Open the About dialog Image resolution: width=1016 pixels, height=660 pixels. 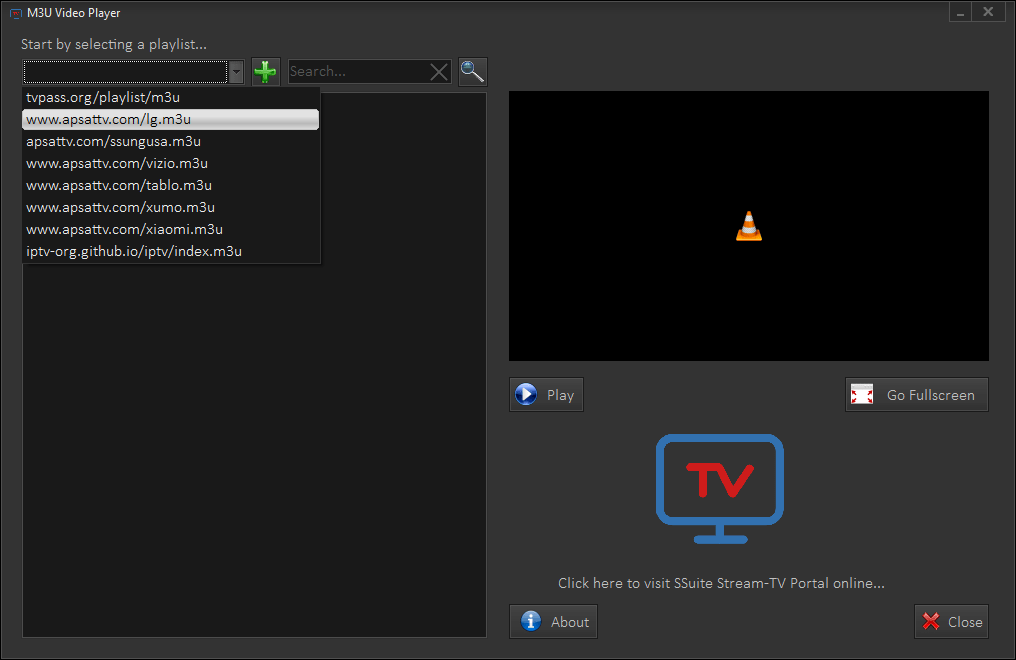tap(553, 622)
